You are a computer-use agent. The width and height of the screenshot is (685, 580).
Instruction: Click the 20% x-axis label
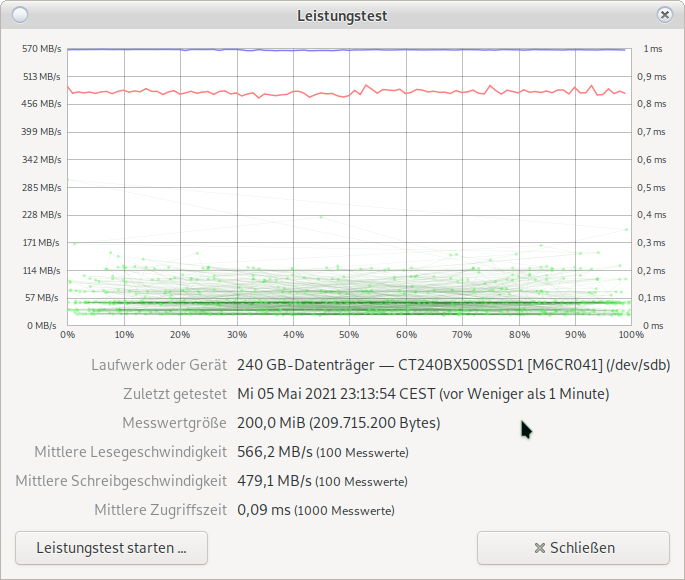pyautogui.click(x=180, y=335)
